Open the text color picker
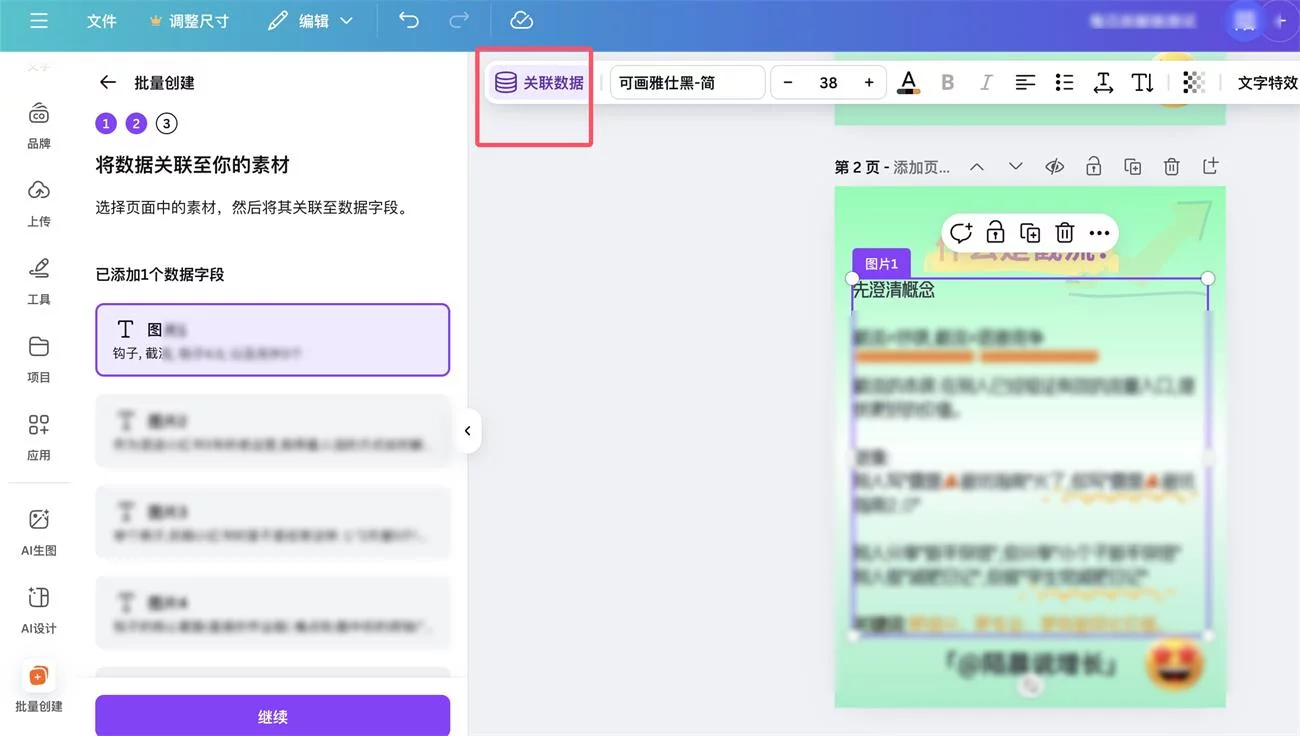This screenshot has width=1300, height=736. coord(908,82)
